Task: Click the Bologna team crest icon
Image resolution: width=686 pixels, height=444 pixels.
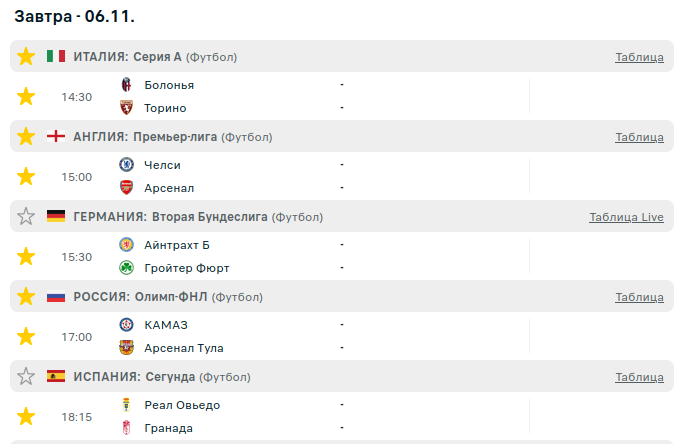Action: coord(126,85)
